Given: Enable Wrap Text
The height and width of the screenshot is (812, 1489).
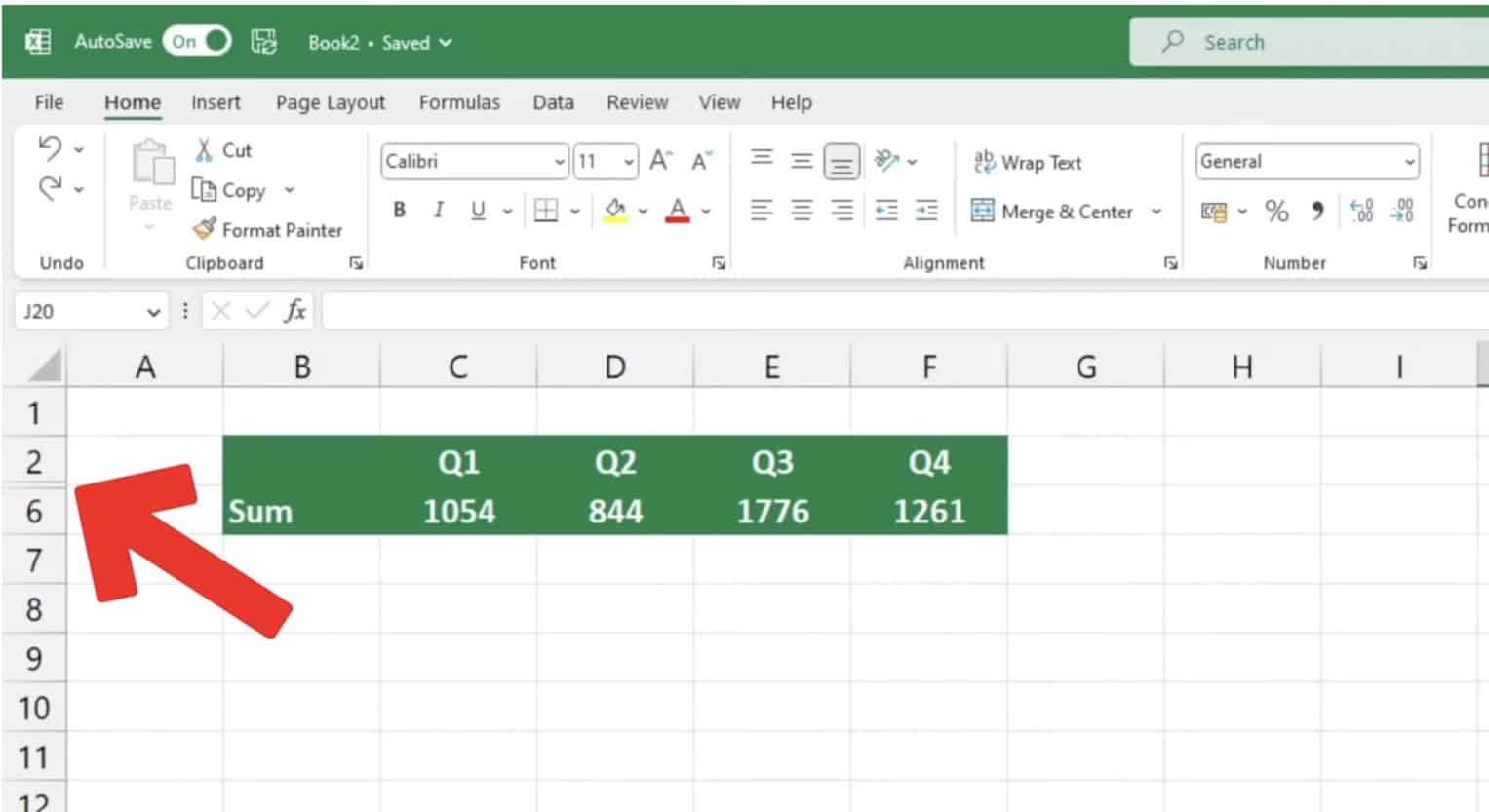Looking at the screenshot, I should pos(1028,162).
